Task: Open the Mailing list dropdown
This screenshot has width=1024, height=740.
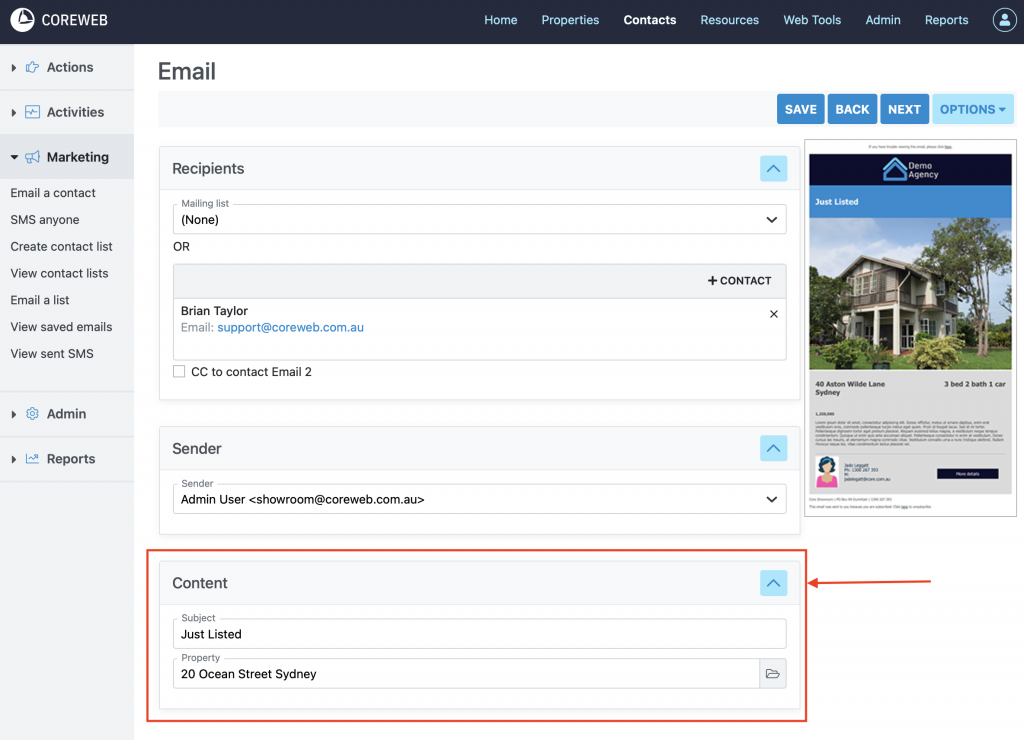Action: point(479,219)
